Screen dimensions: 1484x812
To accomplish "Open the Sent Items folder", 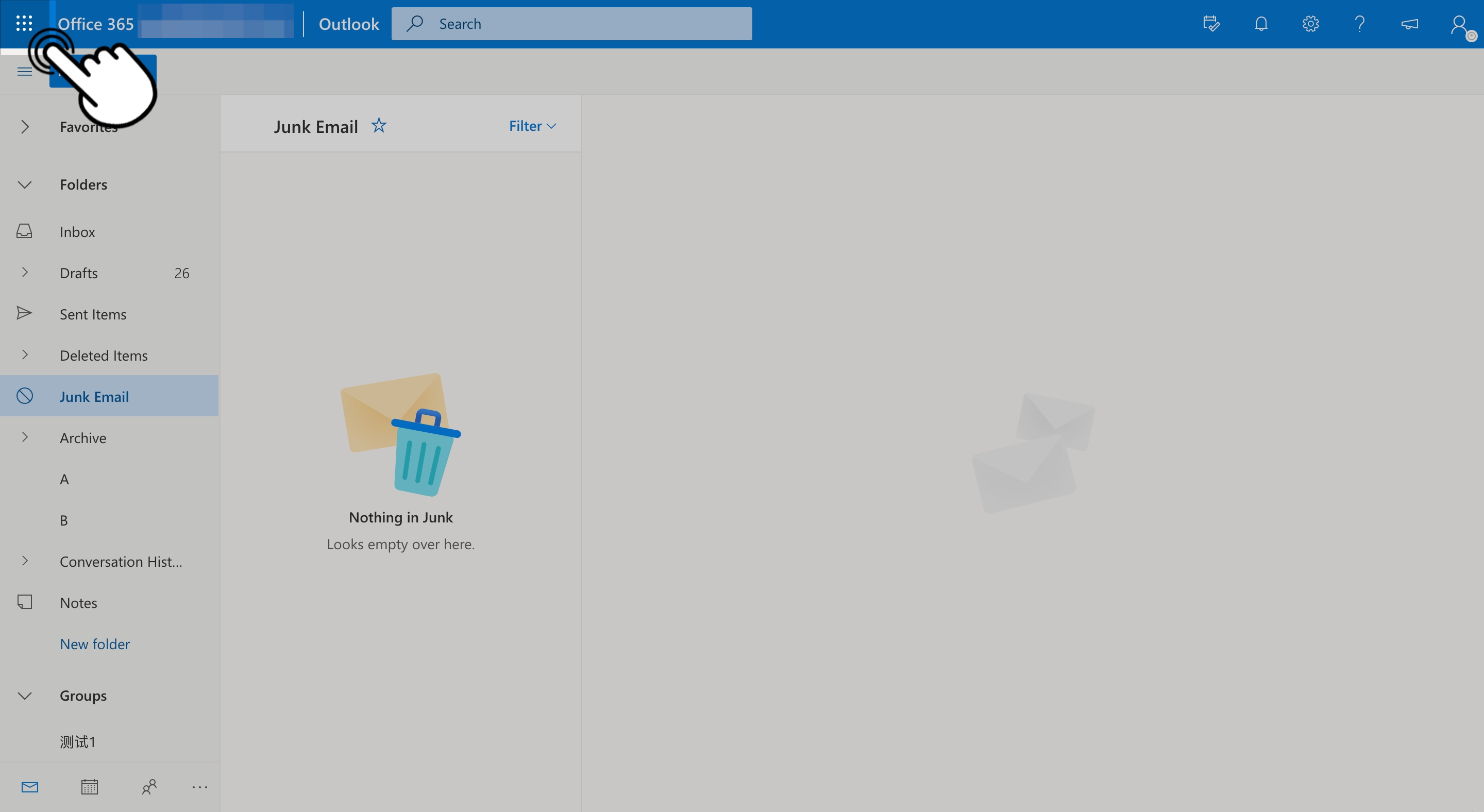I will 93,314.
